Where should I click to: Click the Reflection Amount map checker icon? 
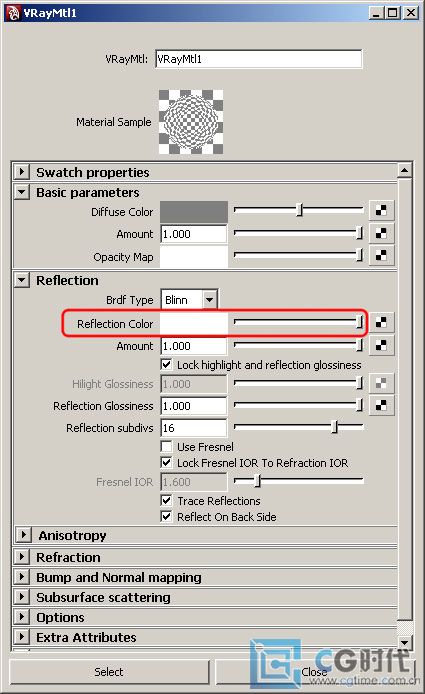click(x=381, y=345)
